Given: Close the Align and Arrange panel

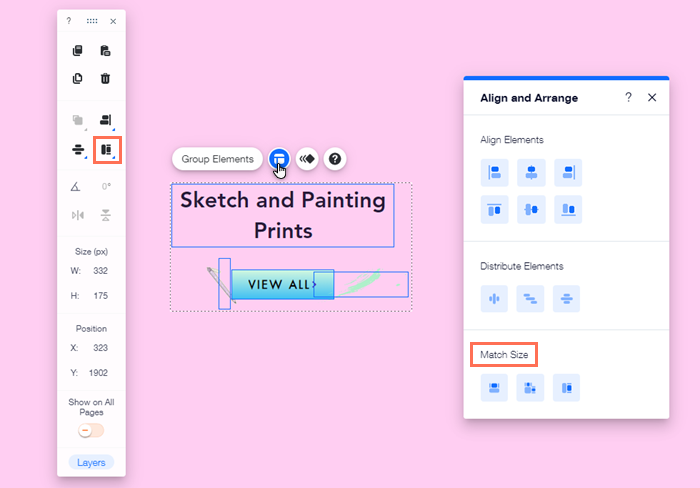Looking at the screenshot, I should tap(652, 97).
